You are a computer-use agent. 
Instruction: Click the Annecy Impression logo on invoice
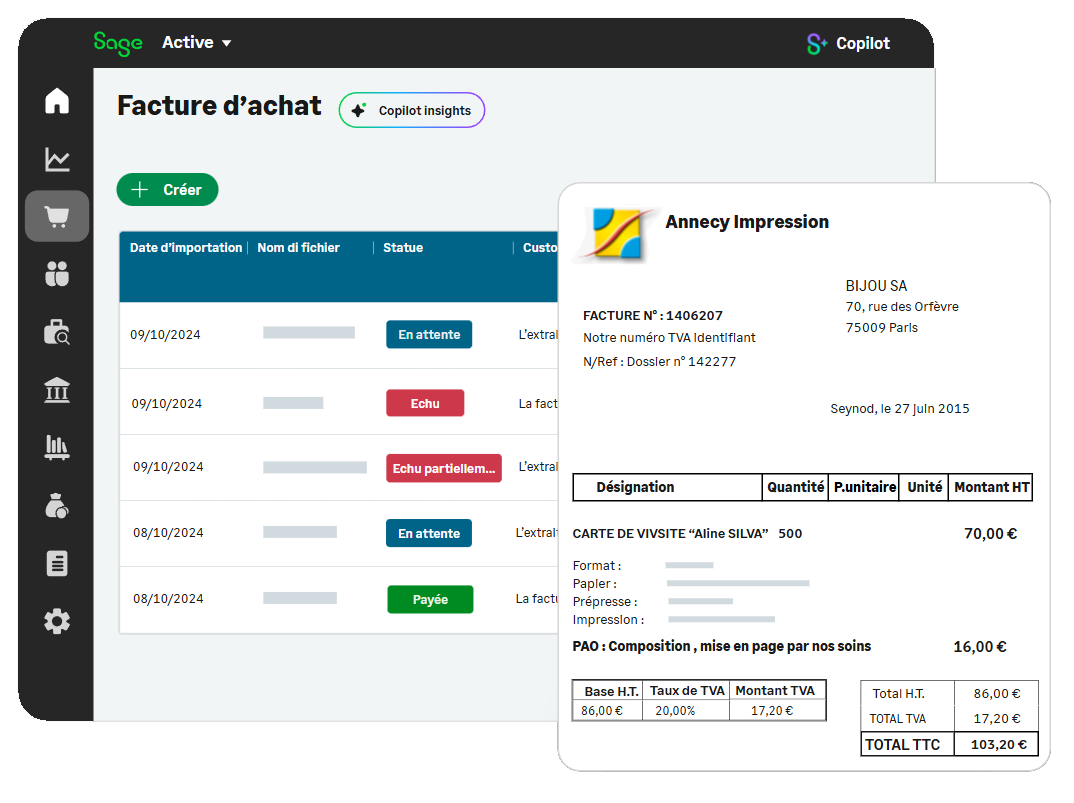[x=613, y=235]
